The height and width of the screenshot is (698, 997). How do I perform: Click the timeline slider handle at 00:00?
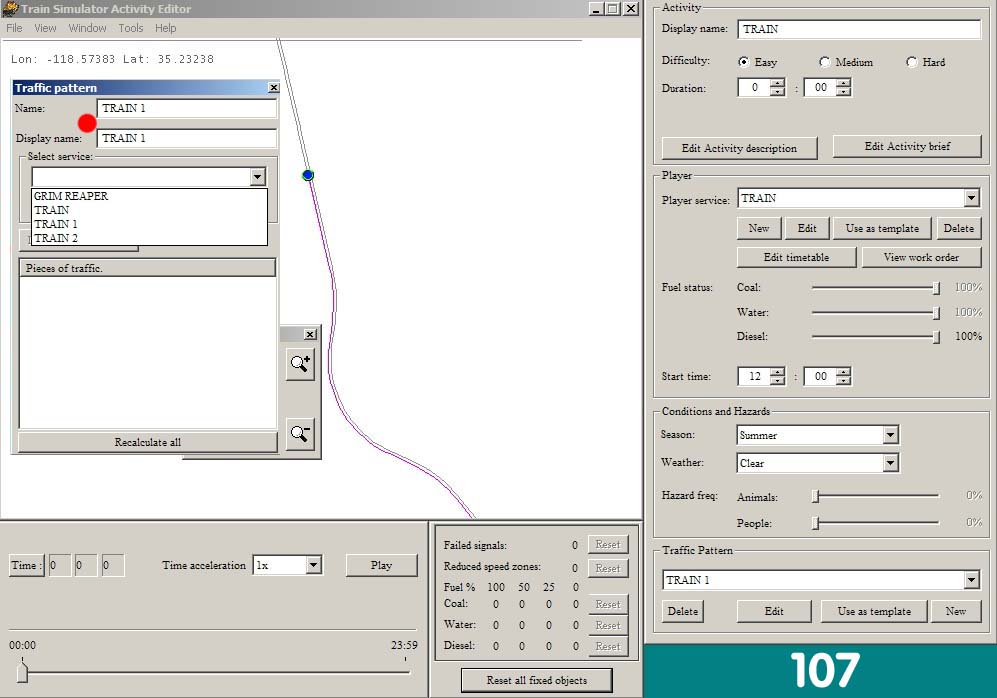tap(22, 671)
